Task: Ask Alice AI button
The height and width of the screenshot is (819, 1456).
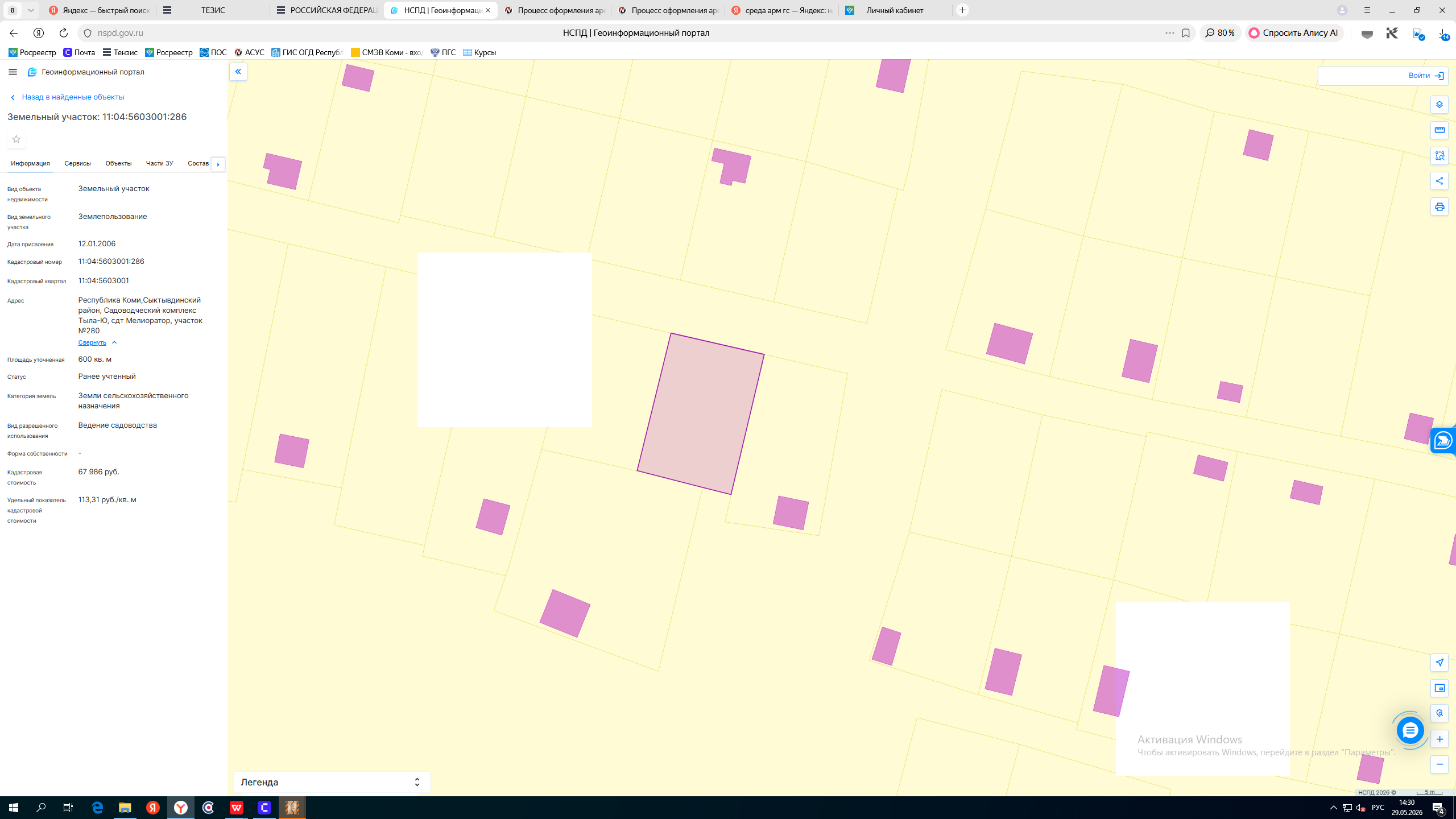Action: [1294, 33]
